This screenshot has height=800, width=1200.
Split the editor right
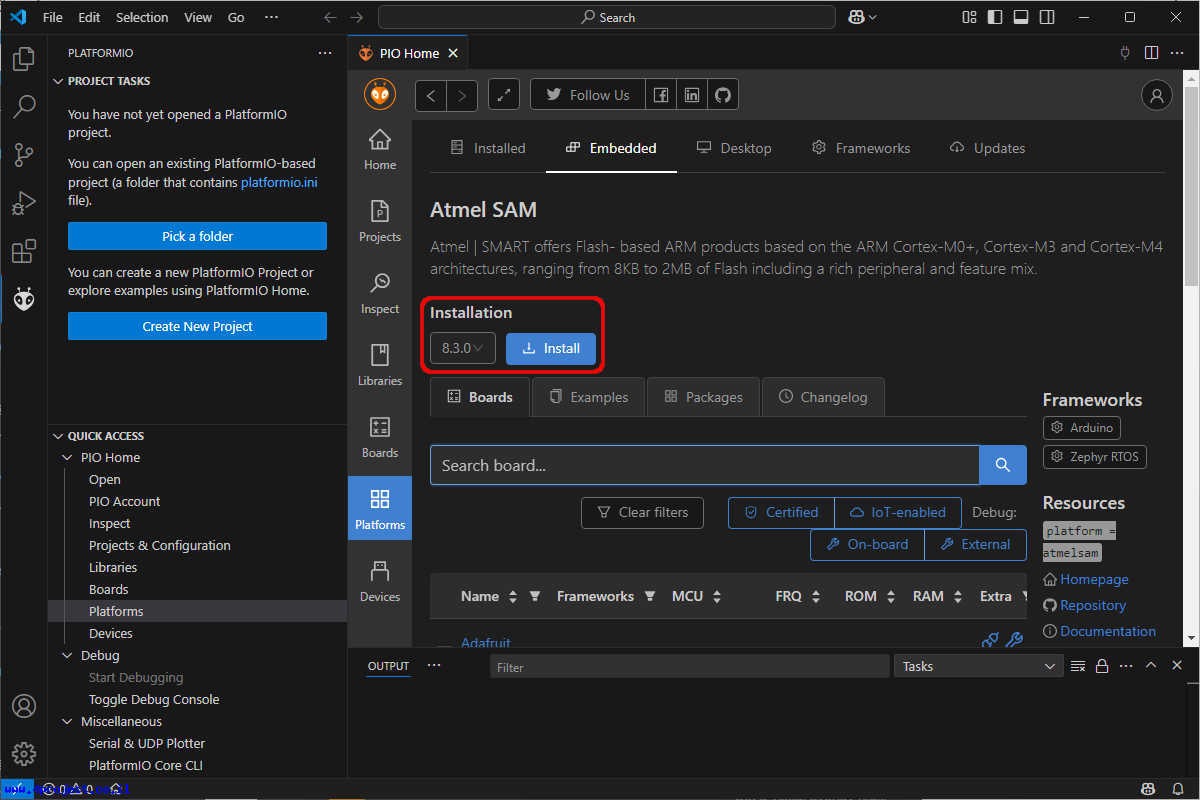pyautogui.click(x=1151, y=53)
